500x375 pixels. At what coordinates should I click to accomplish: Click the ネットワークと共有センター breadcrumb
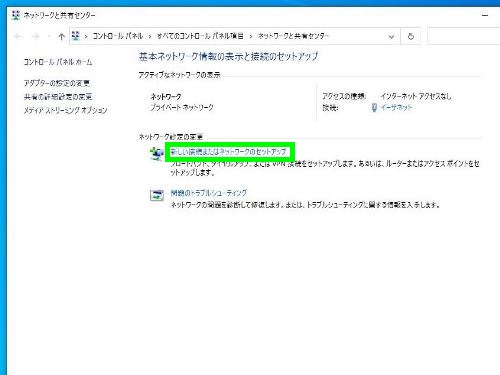point(293,36)
